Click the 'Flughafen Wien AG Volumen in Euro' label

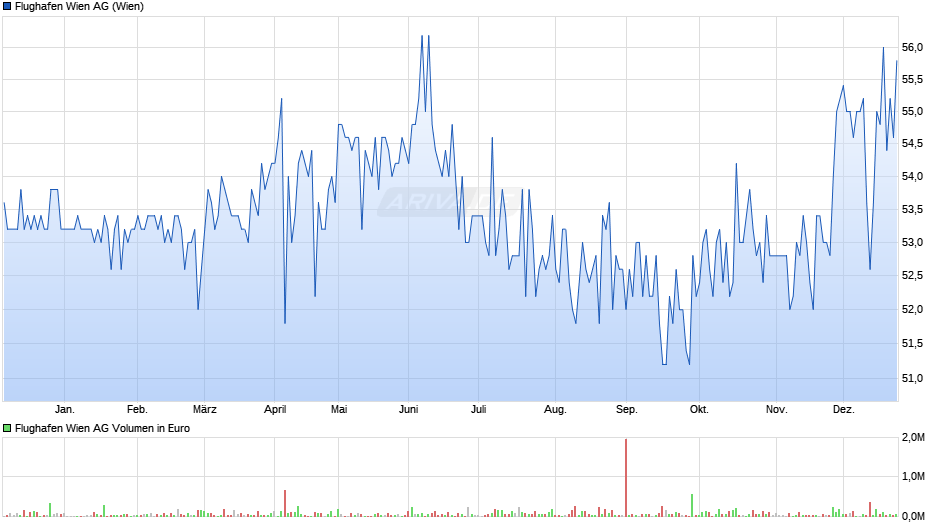click(x=103, y=428)
